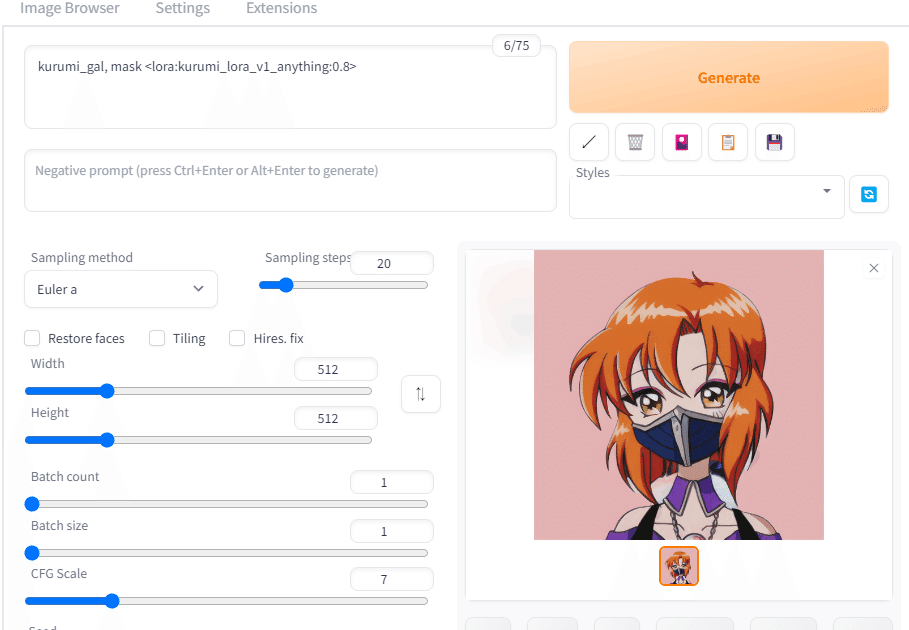This screenshot has width=909, height=630.
Task: Select the generated image thumbnail below preview
Action: coord(679,566)
